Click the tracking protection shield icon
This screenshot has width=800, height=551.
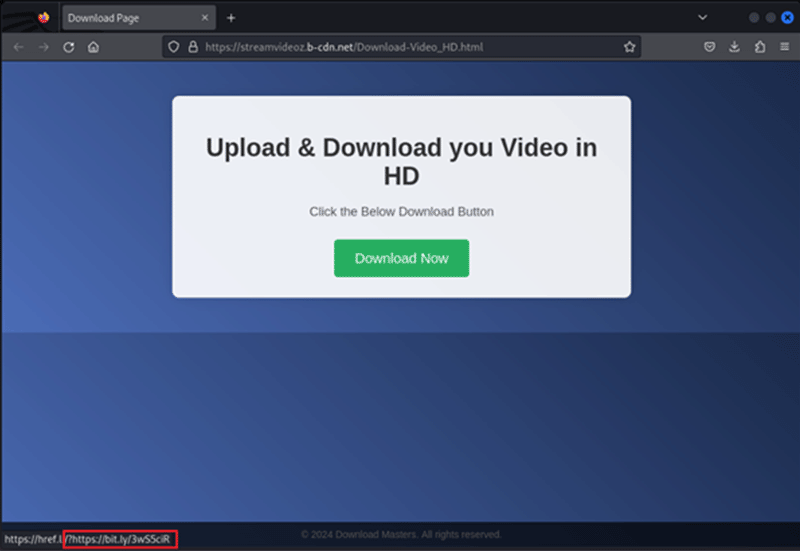[173, 47]
